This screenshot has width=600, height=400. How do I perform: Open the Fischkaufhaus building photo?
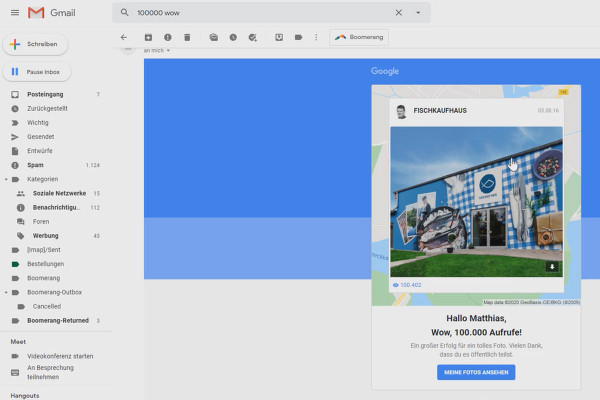coord(476,202)
